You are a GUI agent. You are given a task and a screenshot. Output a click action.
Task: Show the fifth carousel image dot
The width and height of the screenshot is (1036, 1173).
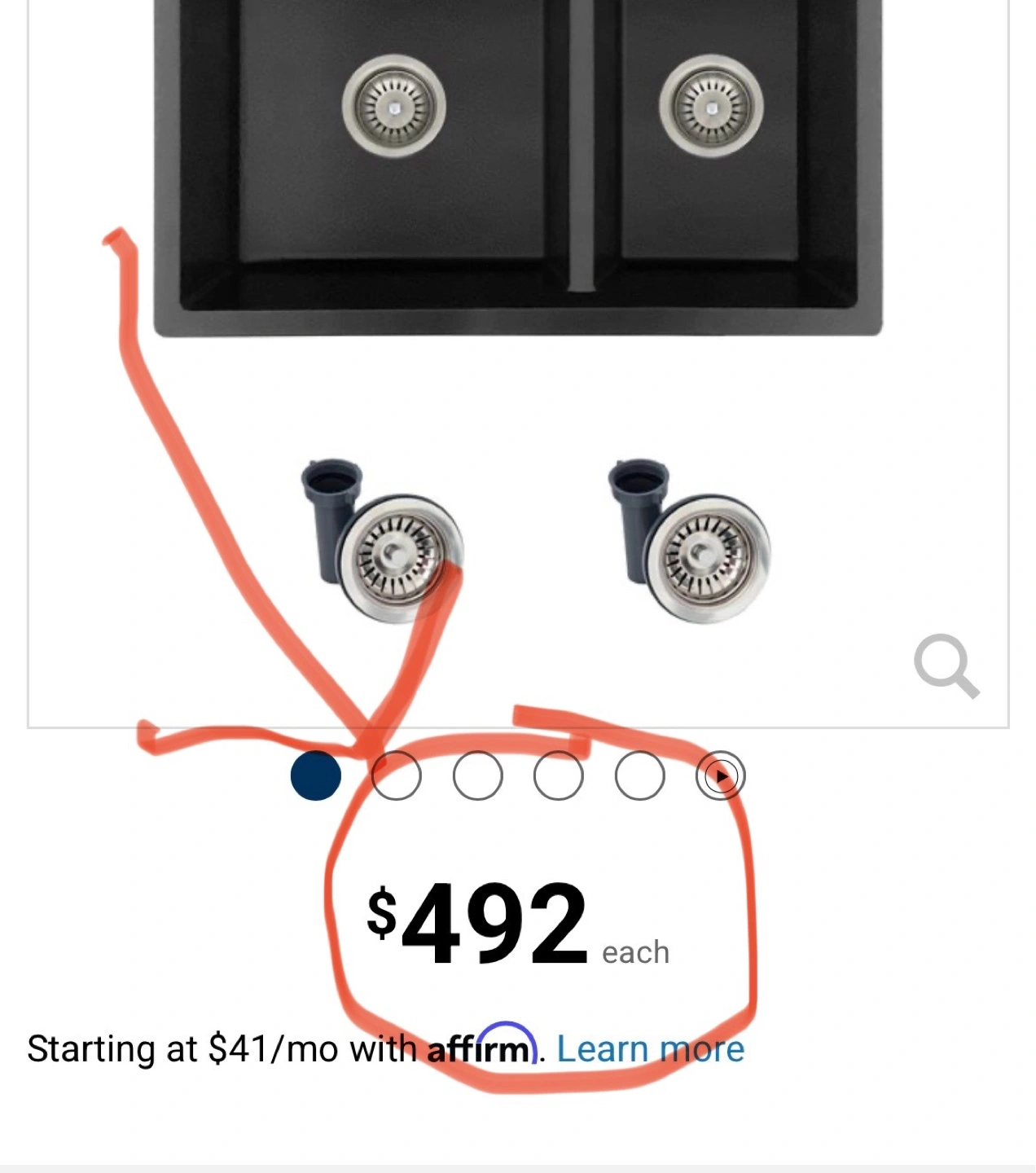639,775
